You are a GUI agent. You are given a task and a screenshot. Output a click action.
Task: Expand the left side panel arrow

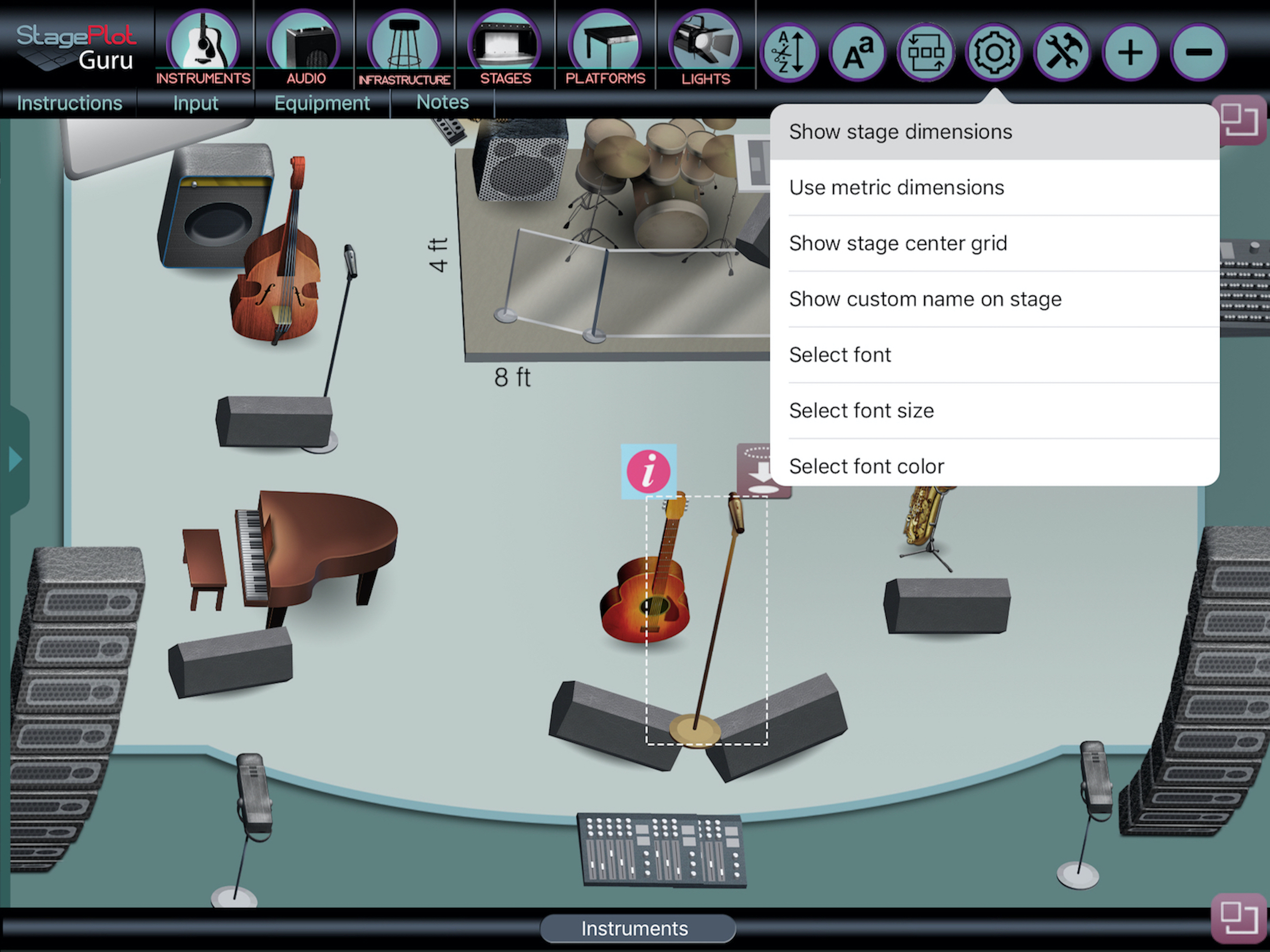[x=15, y=459]
